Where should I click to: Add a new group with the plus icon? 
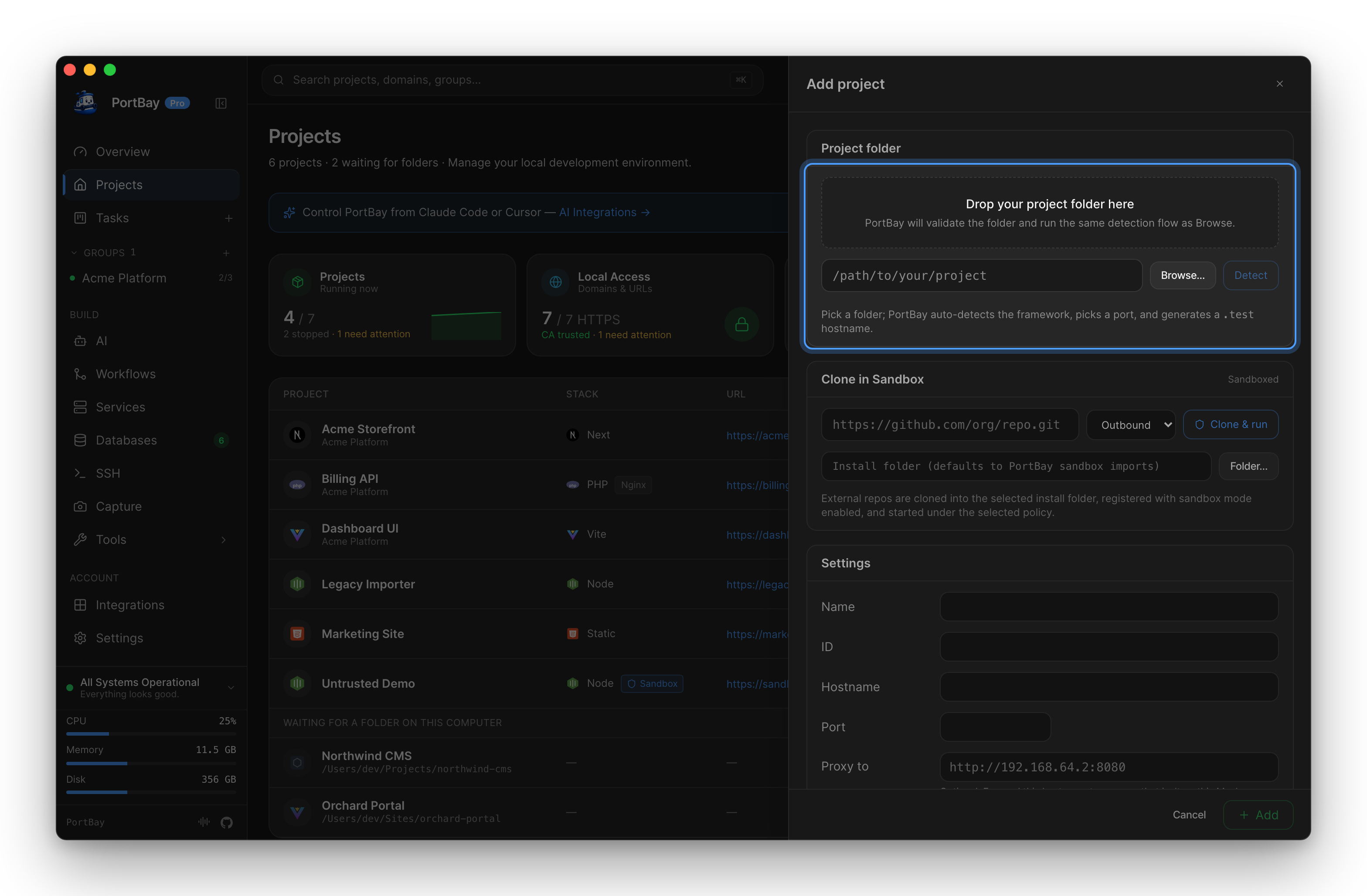[226, 253]
